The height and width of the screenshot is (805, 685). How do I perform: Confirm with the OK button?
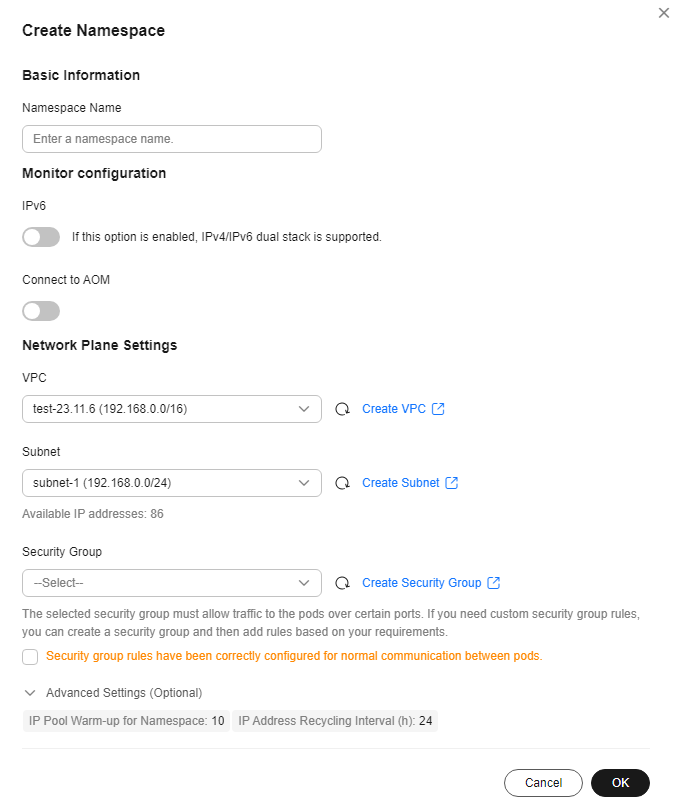pos(620,783)
